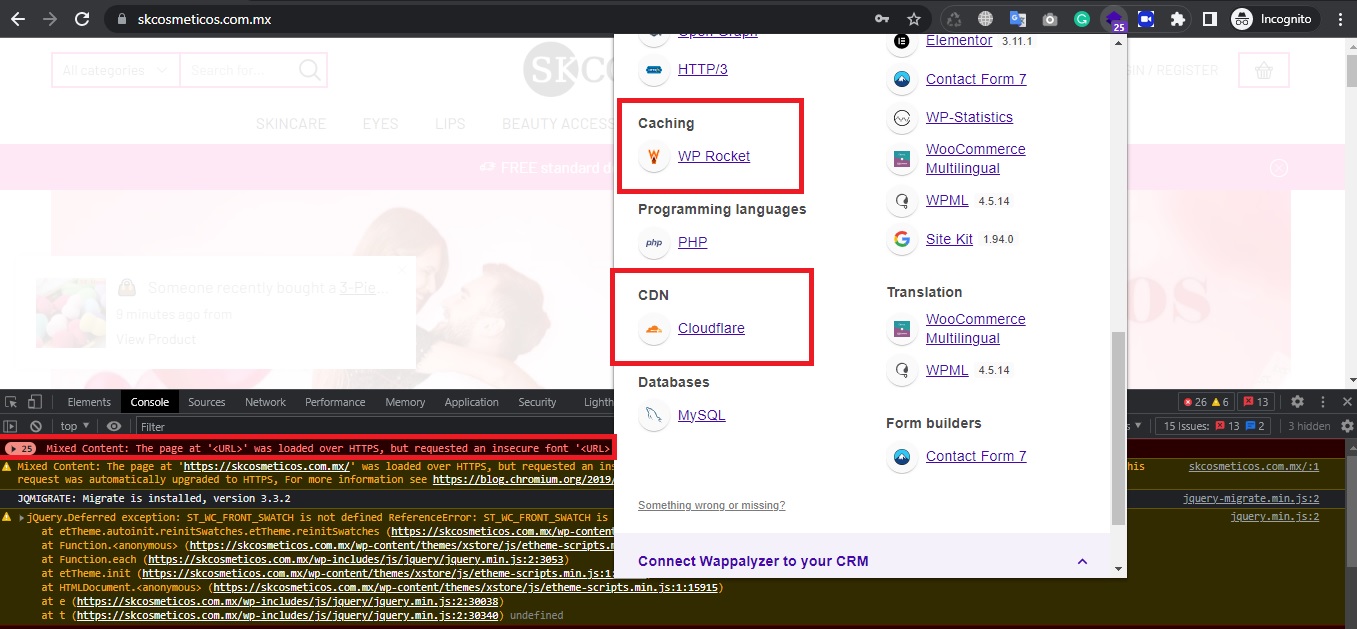Image resolution: width=1357 pixels, height=629 pixels.
Task: Click the 13 issues counter in the DevTools tab bar
Action: click(x=1256, y=402)
